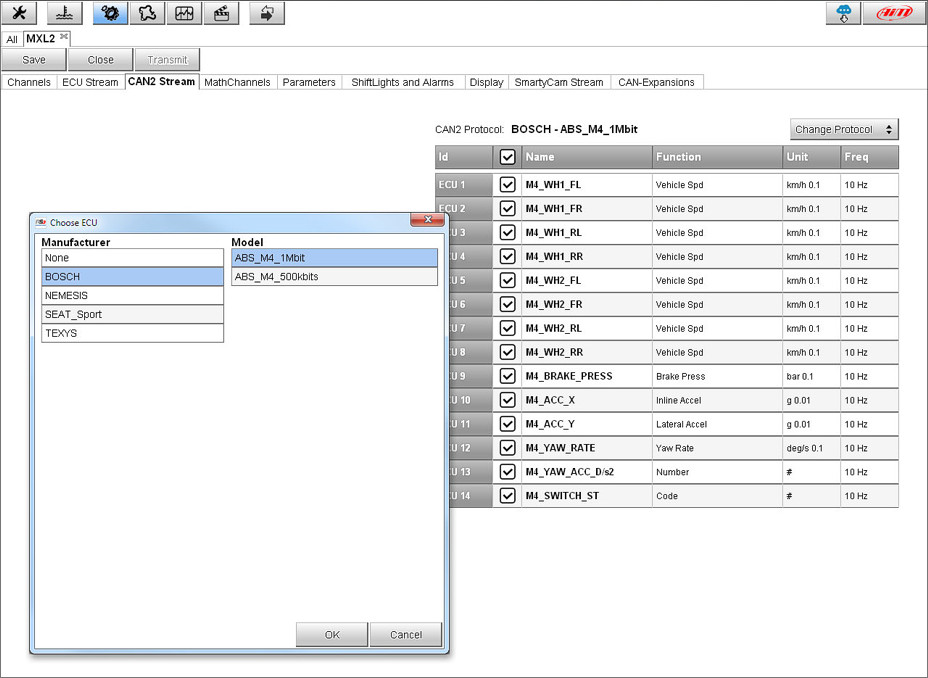This screenshot has width=928, height=678.
Task: Toggle the M4_YAW_ACC_D/s2 channel checkbox
Action: [507, 472]
